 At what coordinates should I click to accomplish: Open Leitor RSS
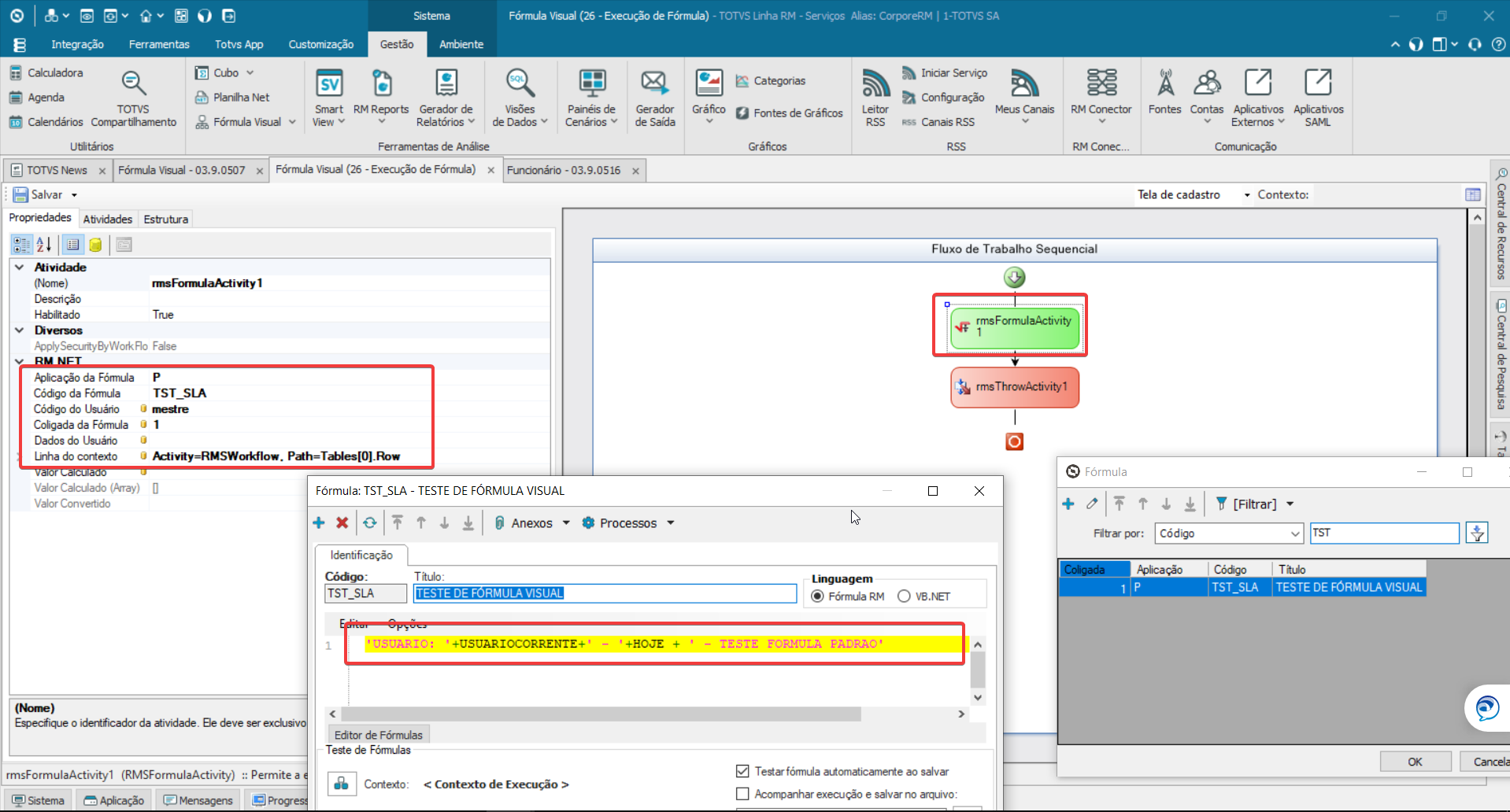(x=875, y=98)
